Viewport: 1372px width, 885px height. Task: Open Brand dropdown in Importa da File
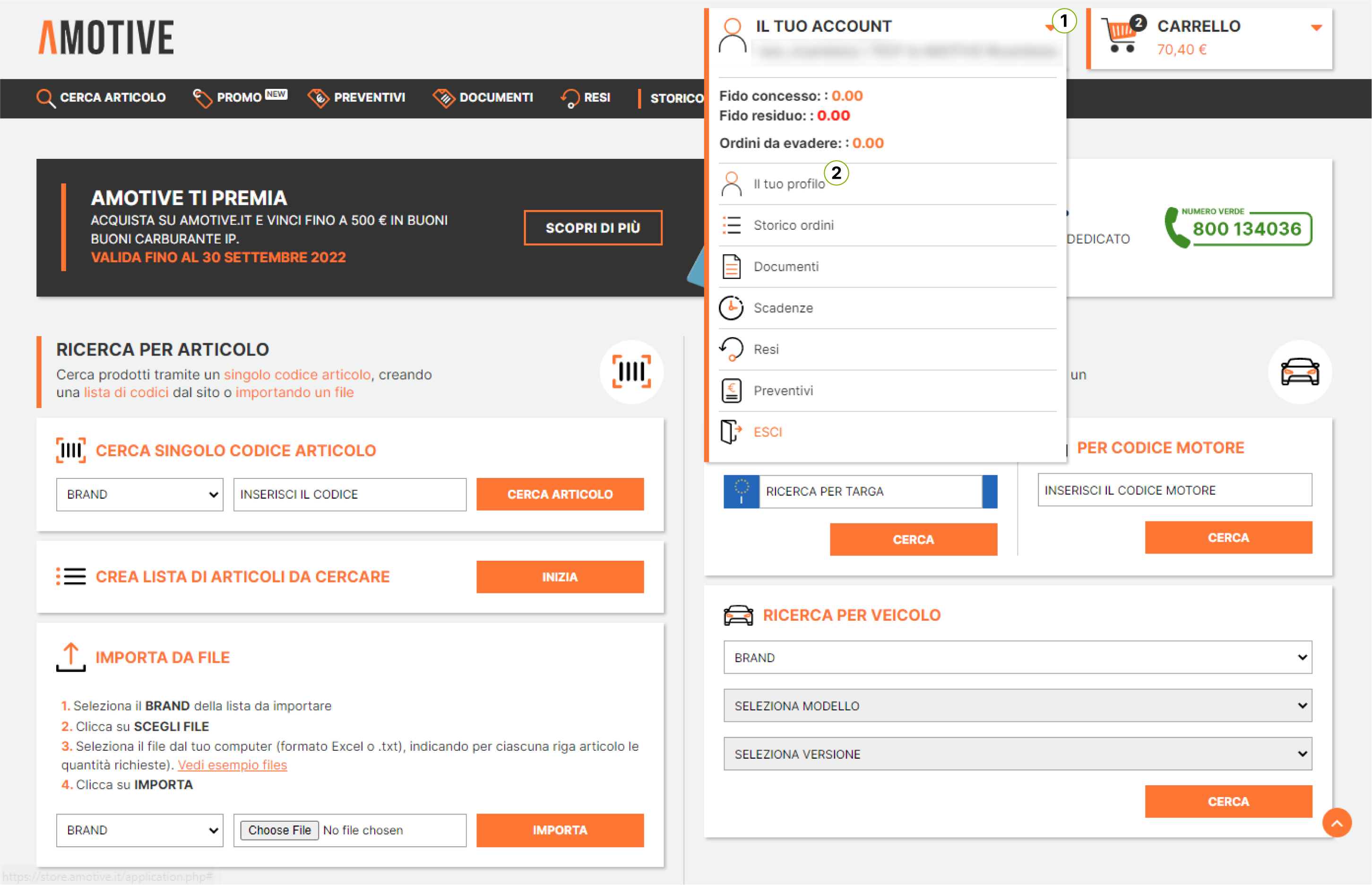139,830
